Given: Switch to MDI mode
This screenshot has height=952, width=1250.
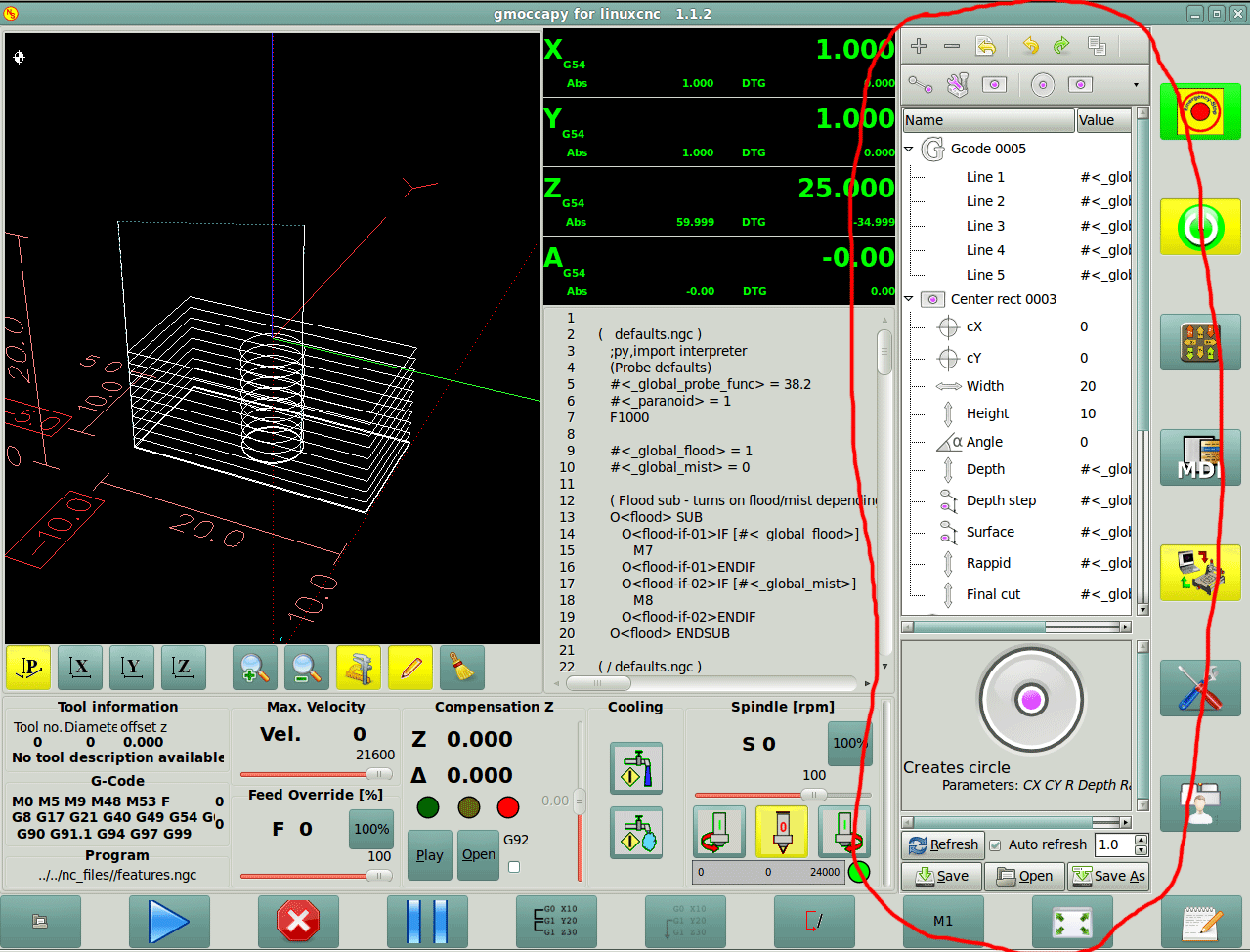Looking at the screenshot, I should pyautogui.click(x=1199, y=456).
